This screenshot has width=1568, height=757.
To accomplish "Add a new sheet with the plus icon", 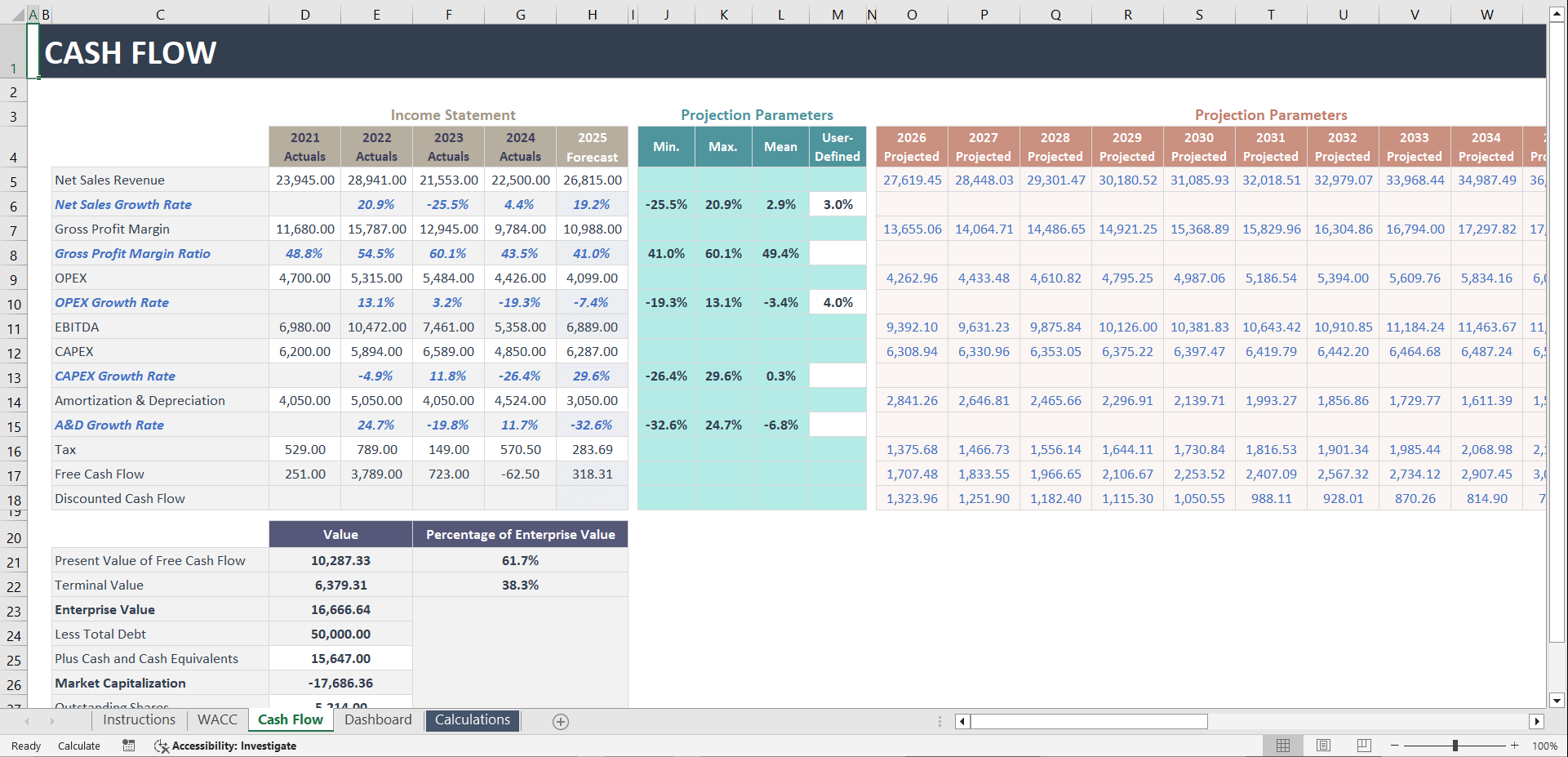I will [560, 721].
